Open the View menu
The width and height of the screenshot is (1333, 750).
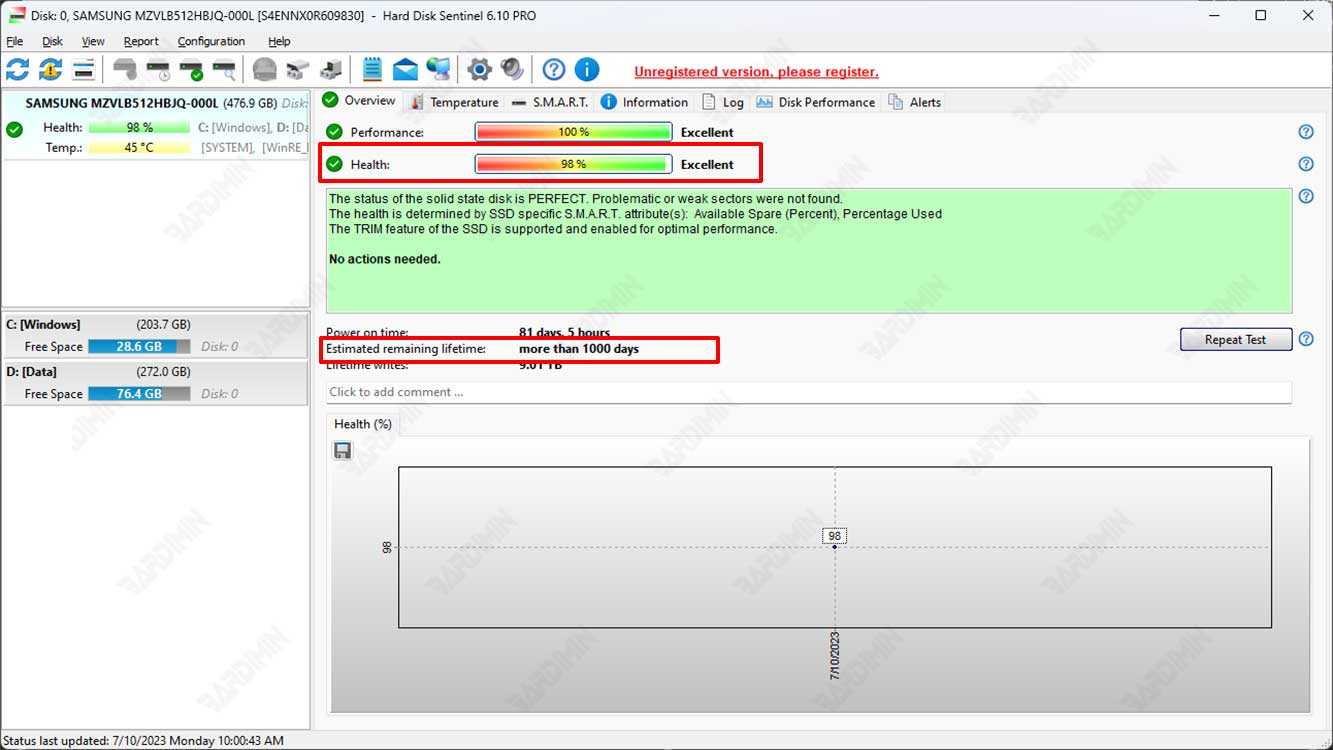pyautogui.click(x=93, y=41)
